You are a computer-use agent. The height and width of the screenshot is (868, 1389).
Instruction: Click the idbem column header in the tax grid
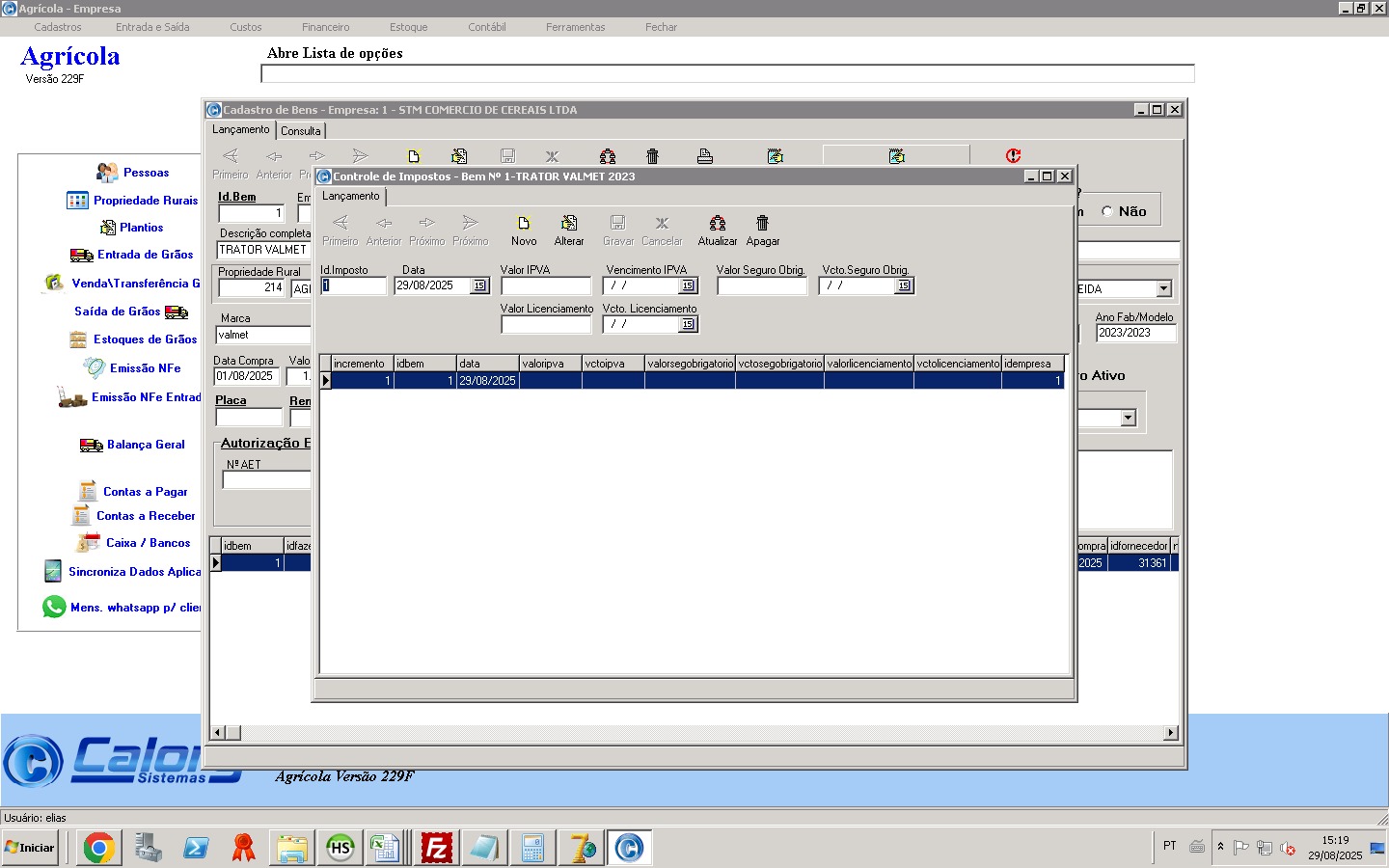coord(423,364)
